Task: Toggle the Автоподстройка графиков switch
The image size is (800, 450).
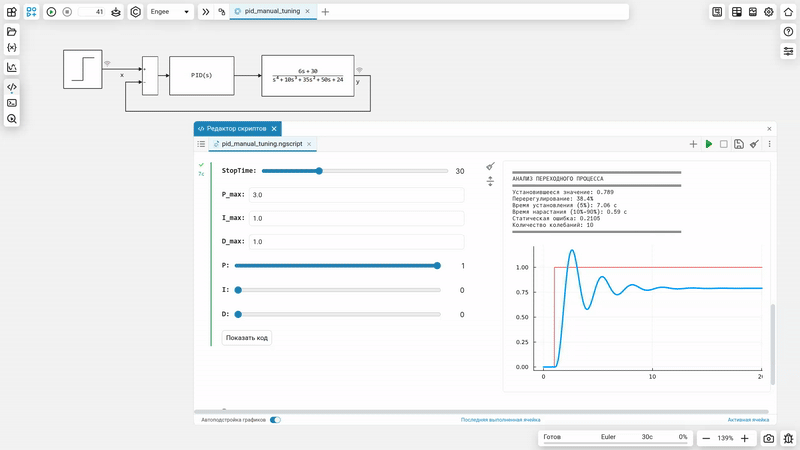Action: pyautogui.click(x=275, y=420)
